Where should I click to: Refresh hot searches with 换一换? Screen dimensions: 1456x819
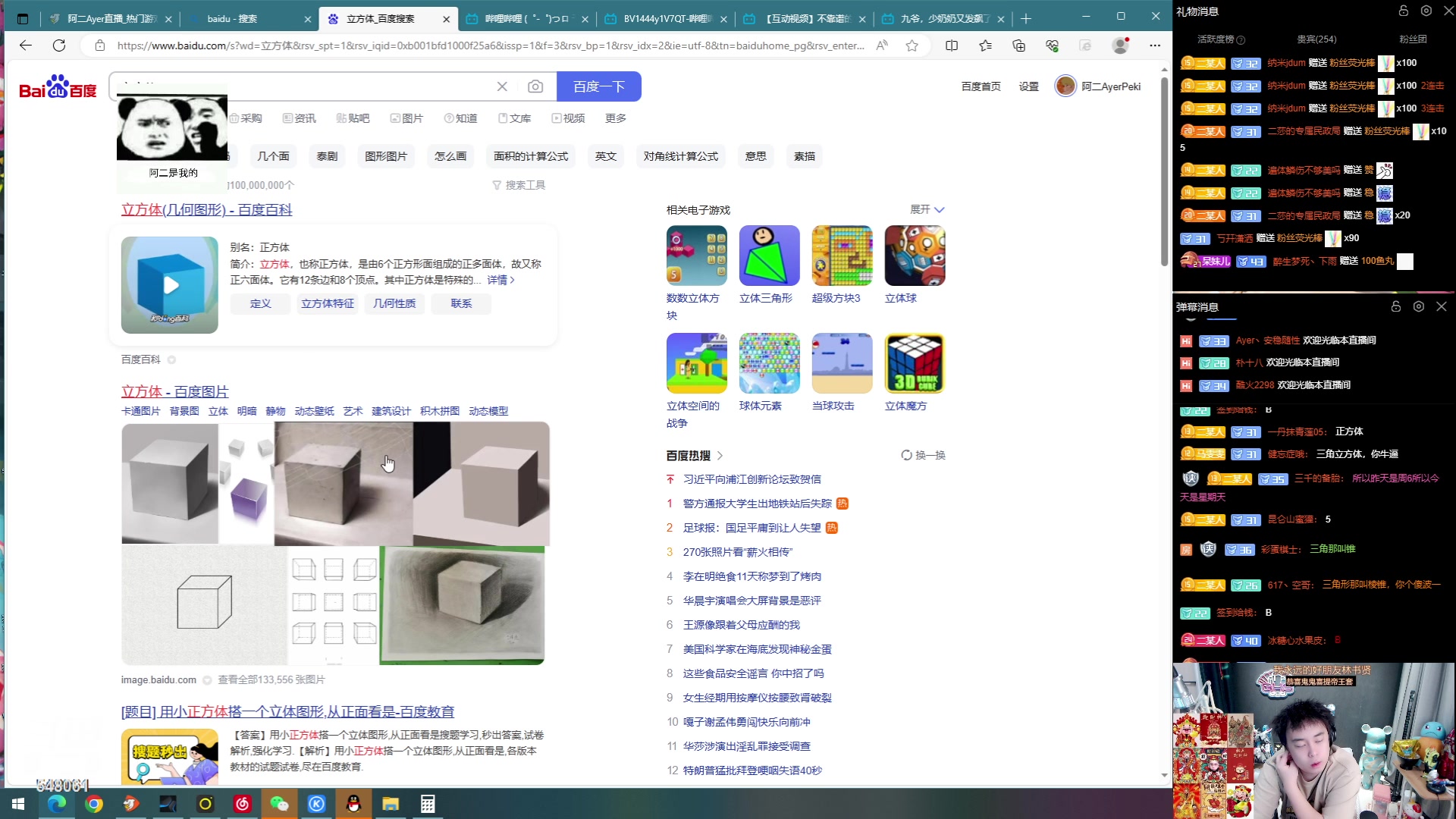click(x=923, y=455)
